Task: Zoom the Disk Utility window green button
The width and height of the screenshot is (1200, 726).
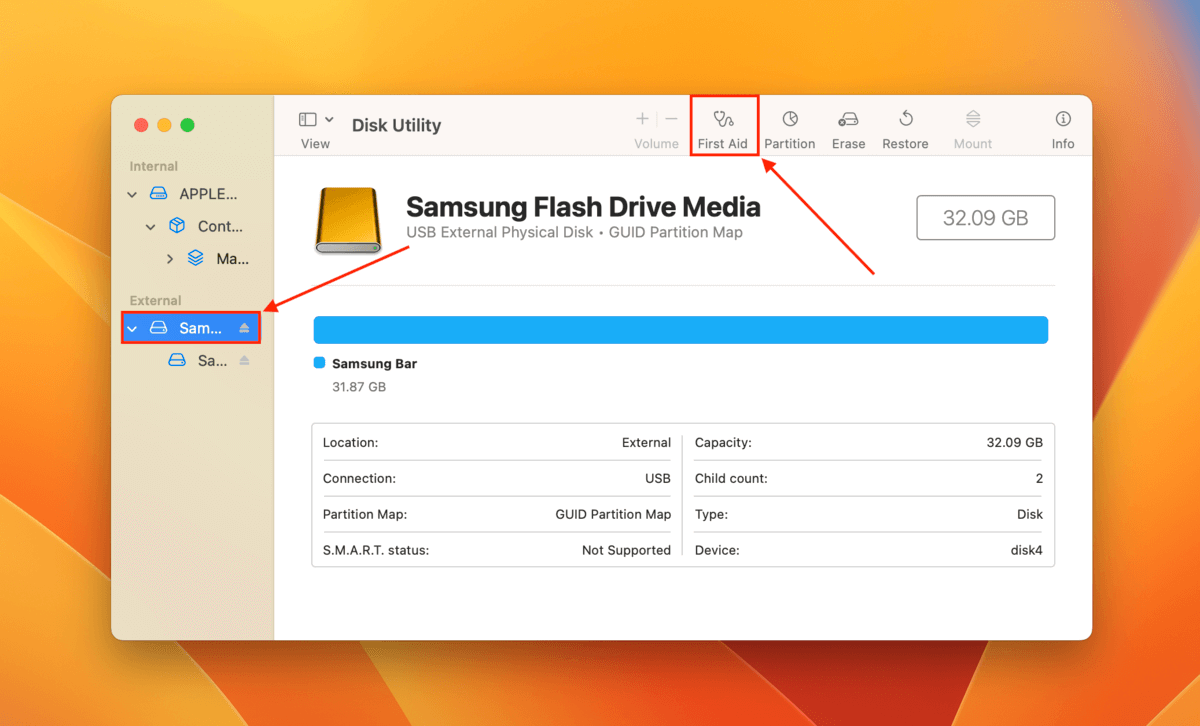Action: (x=187, y=125)
